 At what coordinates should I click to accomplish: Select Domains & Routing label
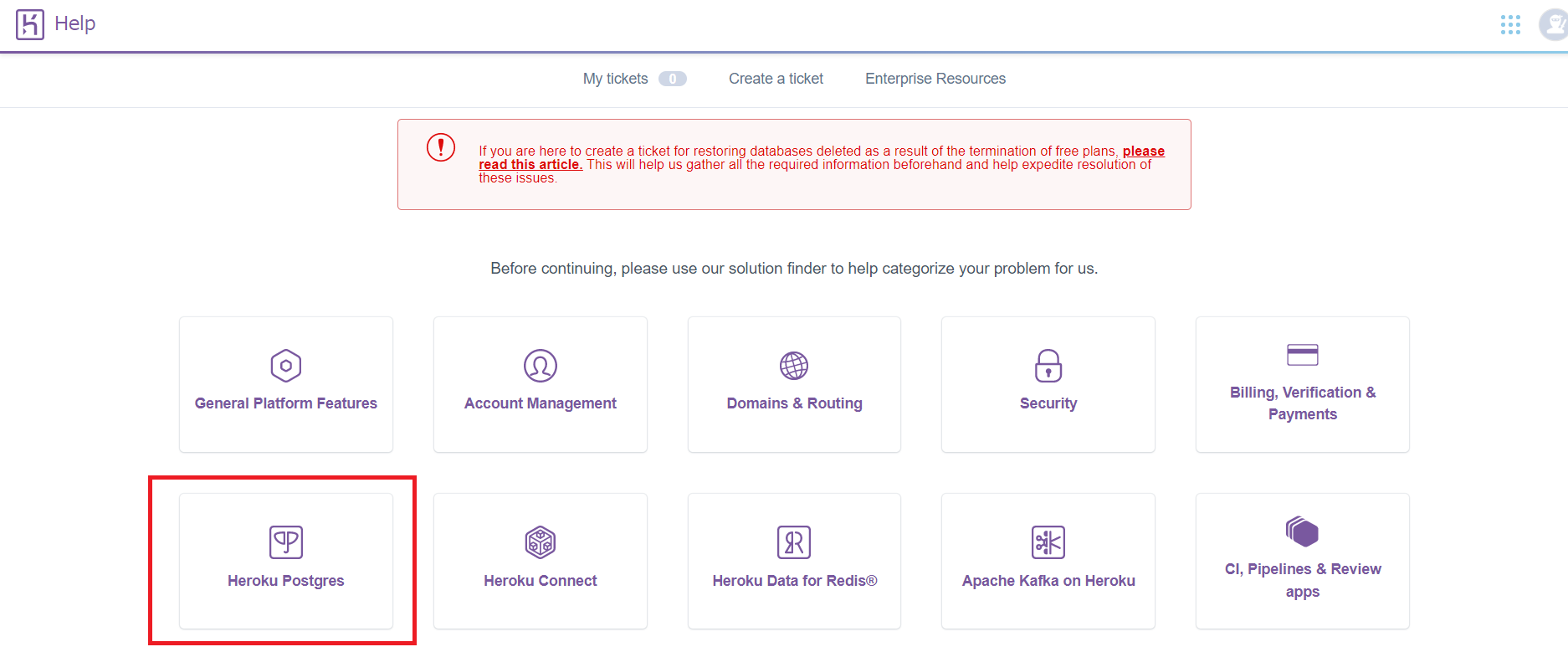(794, 403)
